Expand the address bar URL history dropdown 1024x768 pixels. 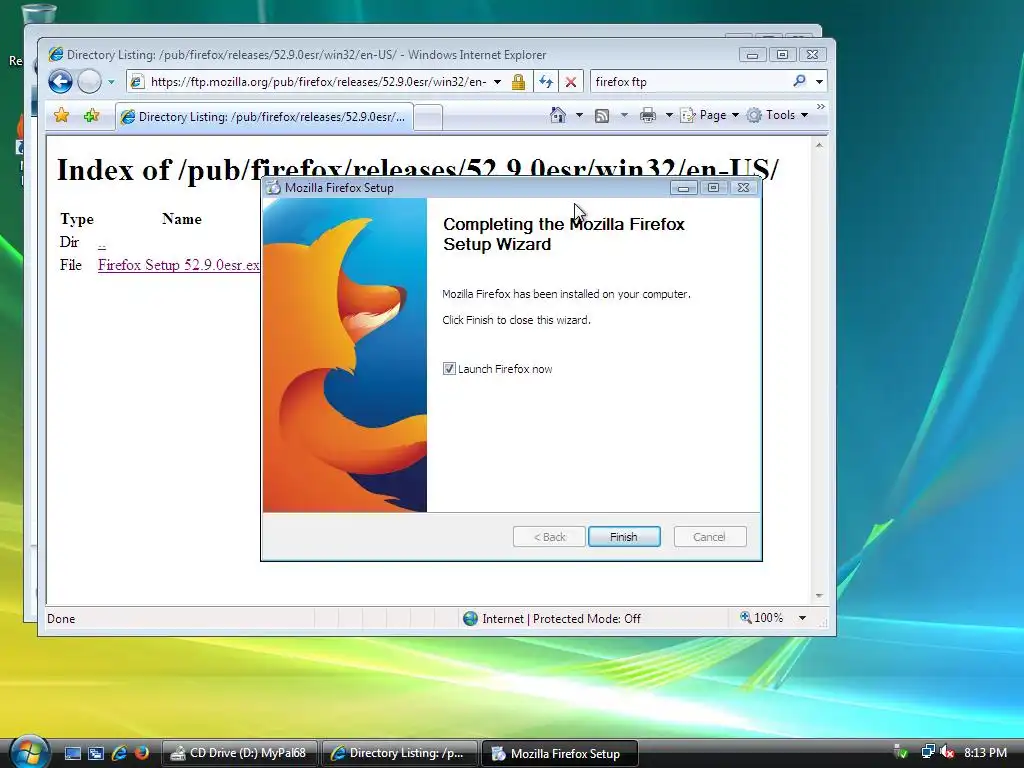point(498,82)
